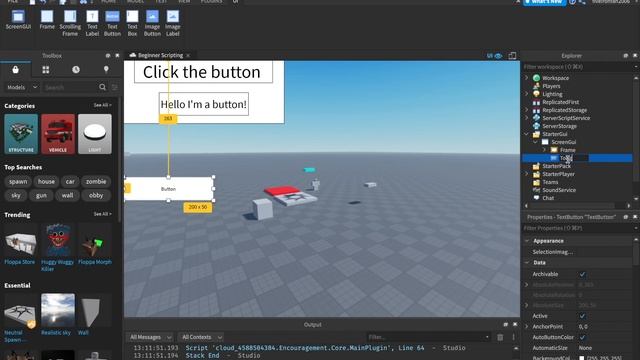Insert a Frame UI element

tap(47, 20)
